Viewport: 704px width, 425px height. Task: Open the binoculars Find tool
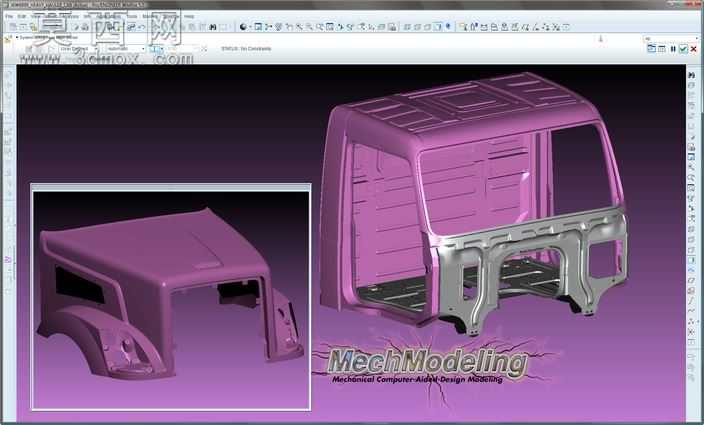pos(213,27)
